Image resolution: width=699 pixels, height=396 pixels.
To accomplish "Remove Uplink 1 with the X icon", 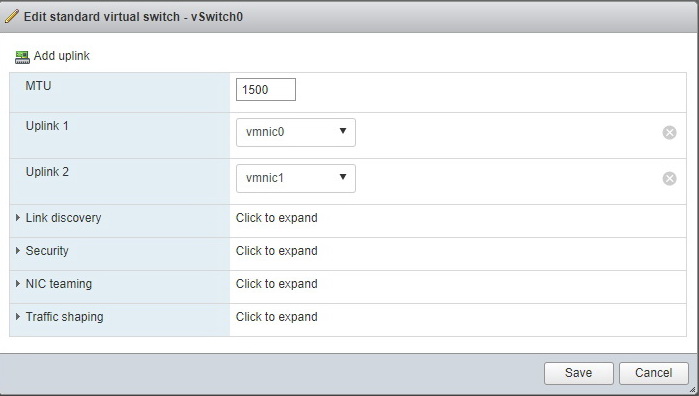I will 669,132.
